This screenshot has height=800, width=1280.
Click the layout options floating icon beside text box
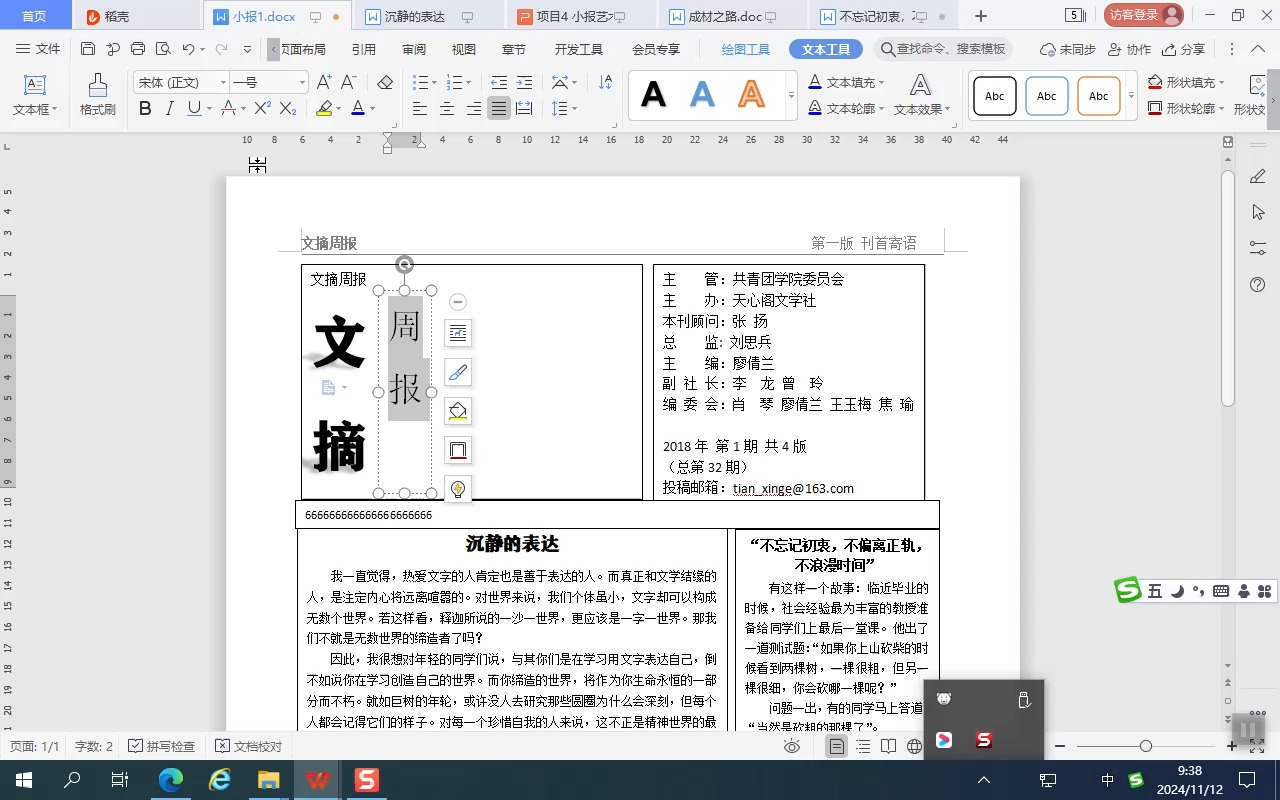(458, 333)
